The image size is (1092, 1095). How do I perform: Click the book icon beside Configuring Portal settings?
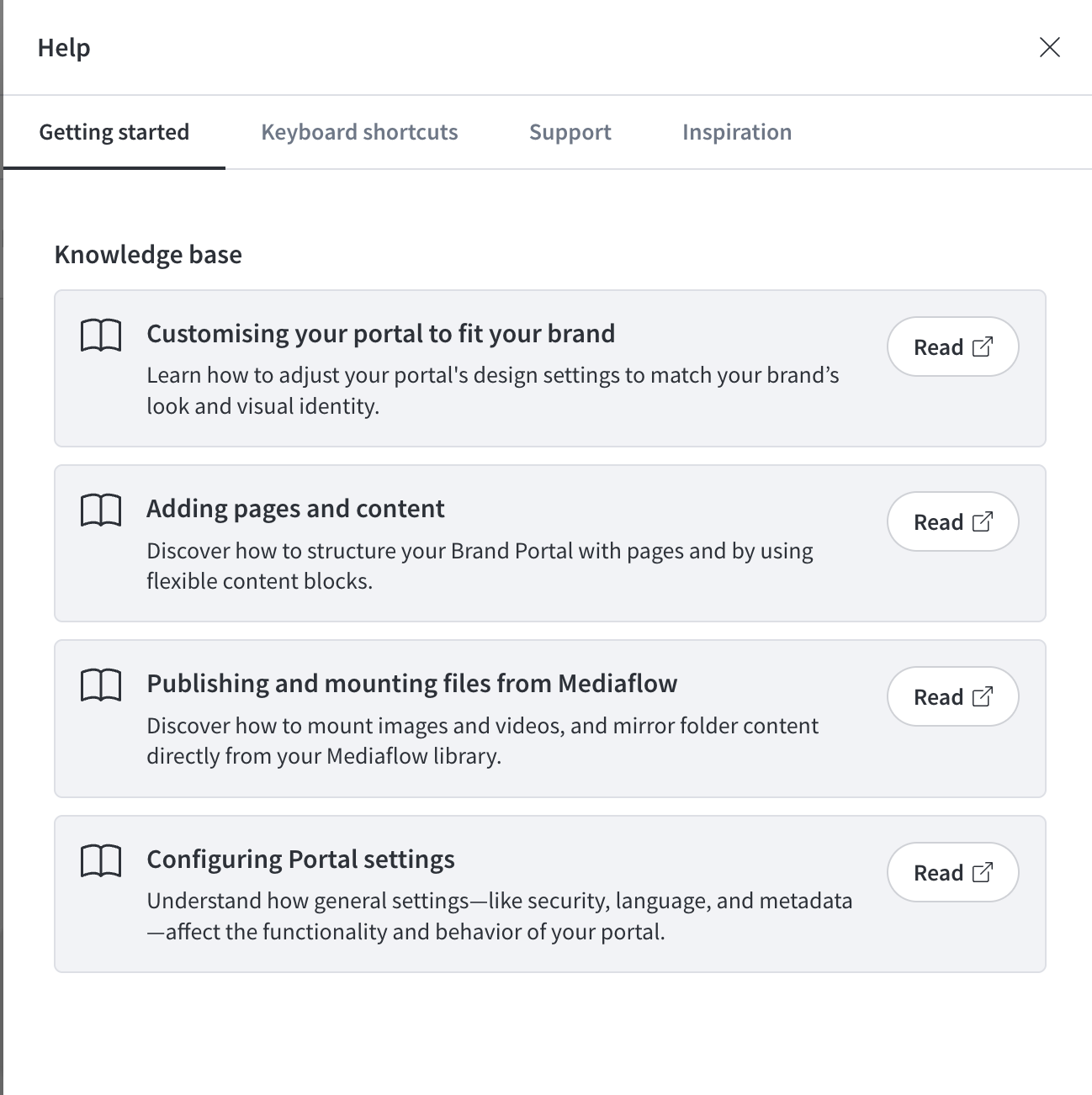pos(101,861)
